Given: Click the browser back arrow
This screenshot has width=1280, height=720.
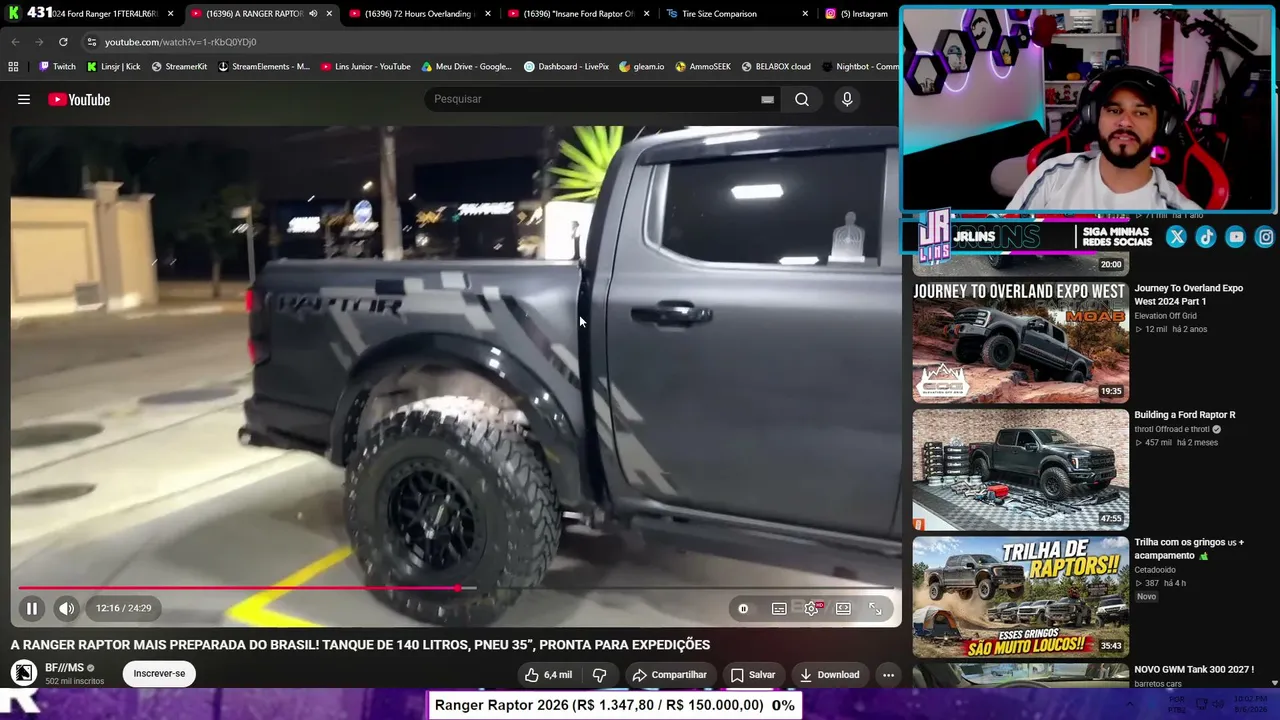Looking at the screenshot, I should (x=15, y=42).
